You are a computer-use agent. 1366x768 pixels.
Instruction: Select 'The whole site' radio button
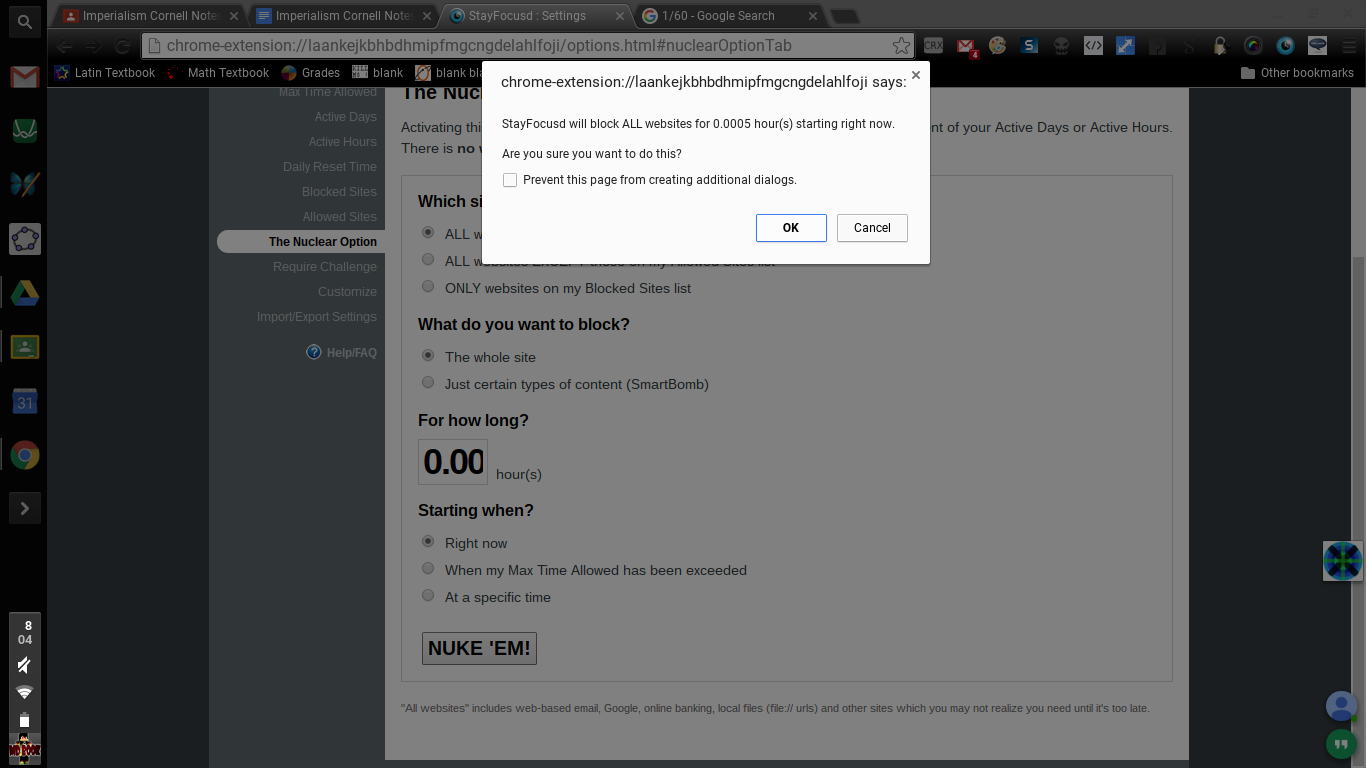coord(428,355)
